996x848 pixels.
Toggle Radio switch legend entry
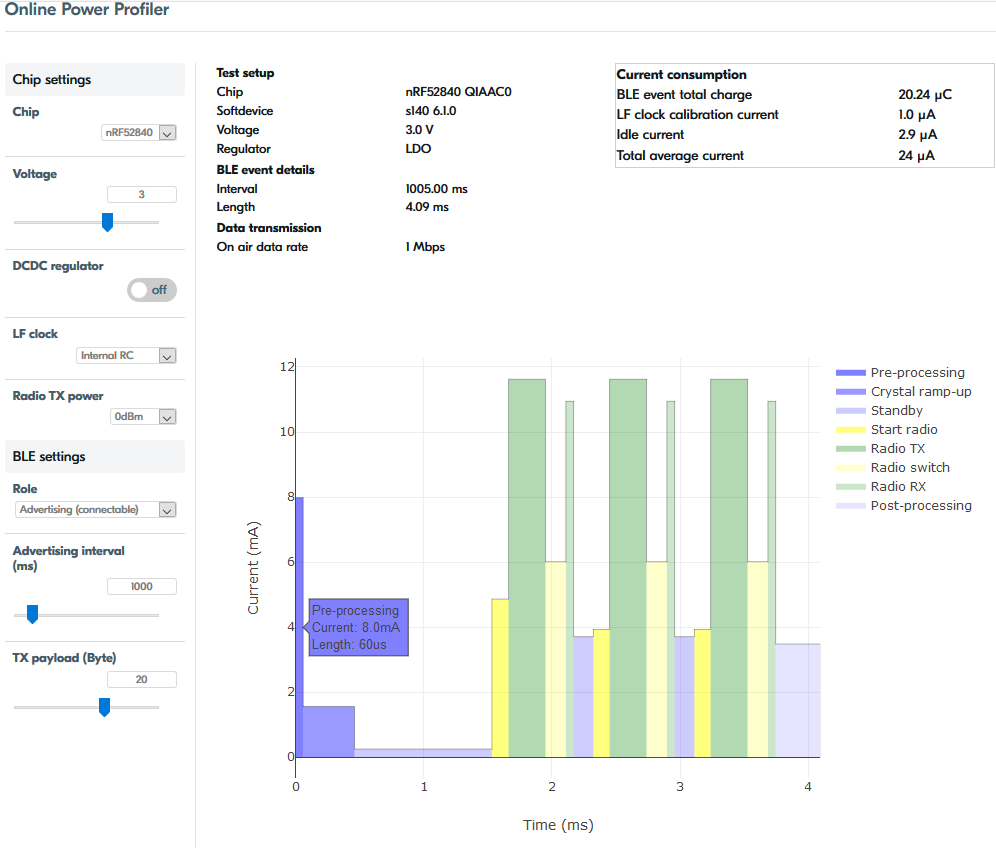click(x=909, y=467)
